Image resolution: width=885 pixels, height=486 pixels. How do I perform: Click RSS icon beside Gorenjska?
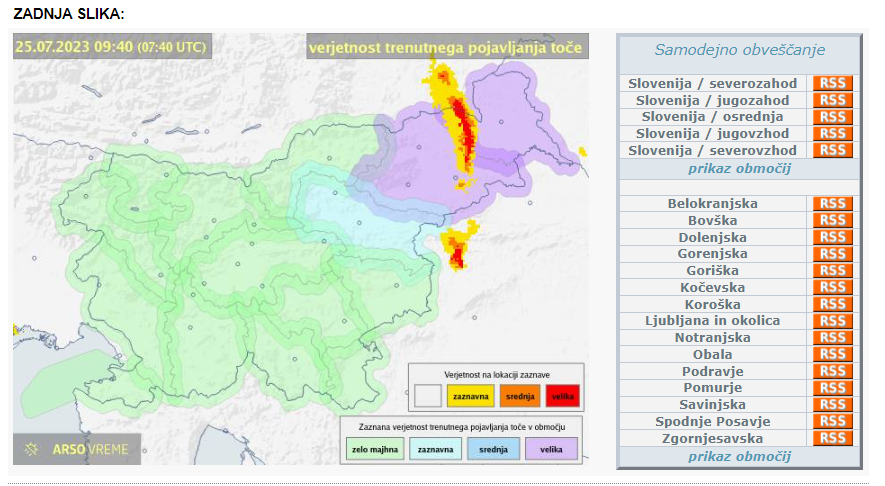click(832, 254)
